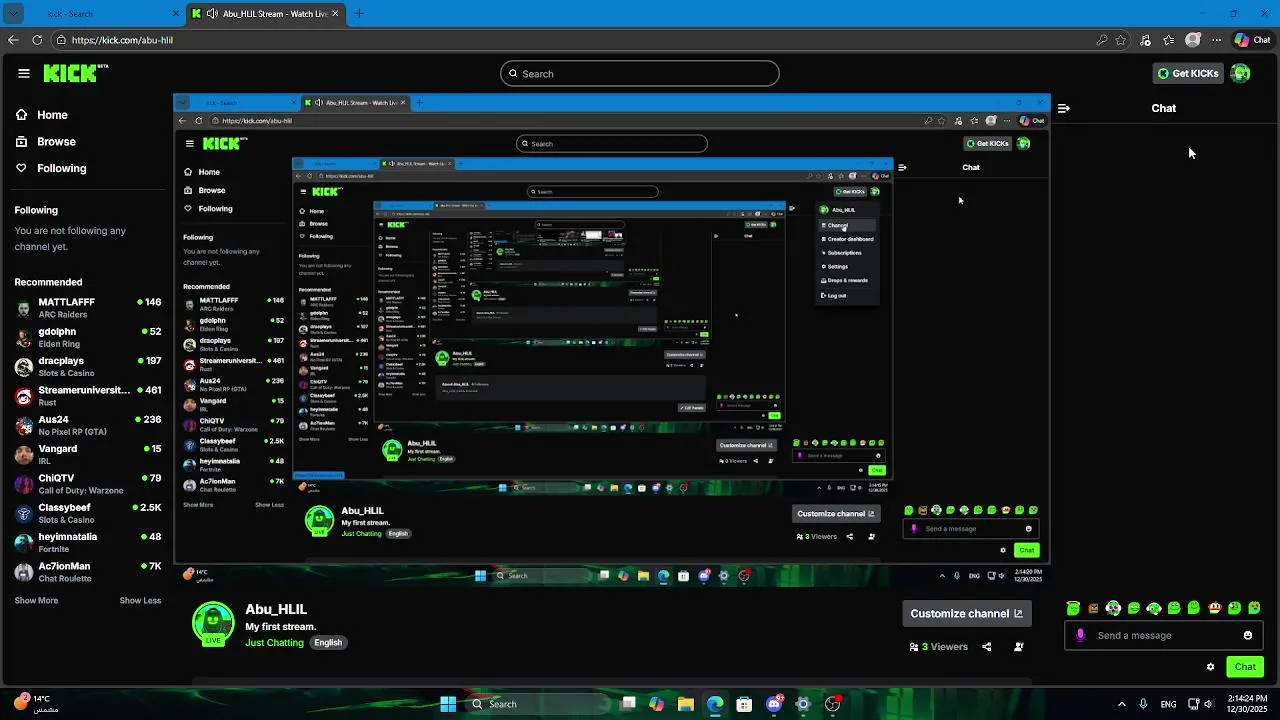Open heyimnatalia Fortnite channel

tap(88, 542)
